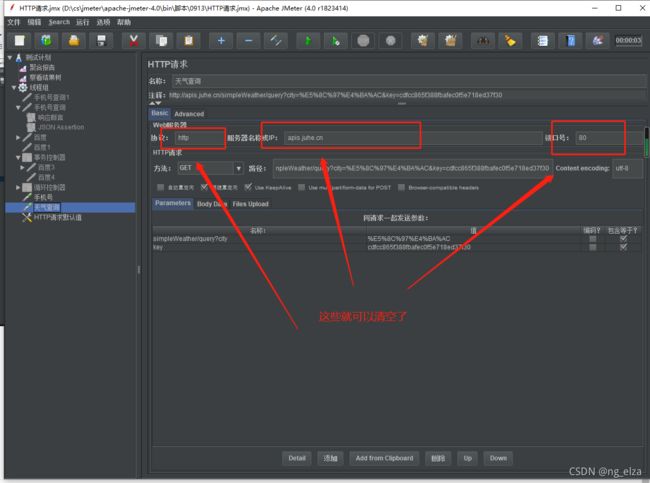Toggle 编码? checkbox for simpleWeather/query?city row
This screenshot has width=650, height=483.
tap(593, 239)
